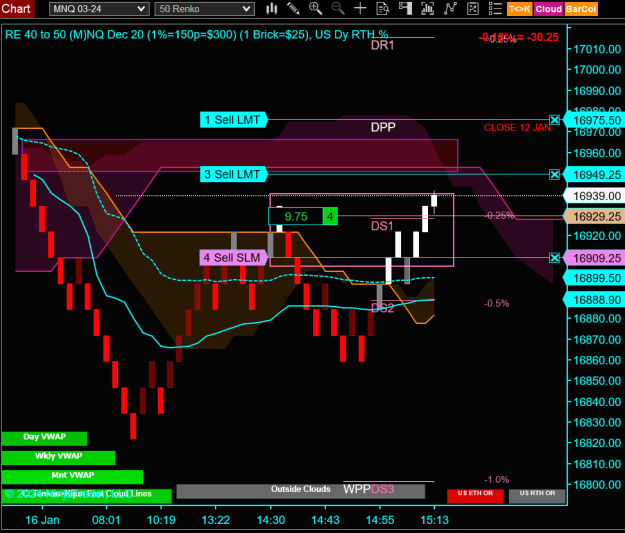Click the zoom in magnifier icon
Viewport: 625px width, 533px height.
(315, 9)
